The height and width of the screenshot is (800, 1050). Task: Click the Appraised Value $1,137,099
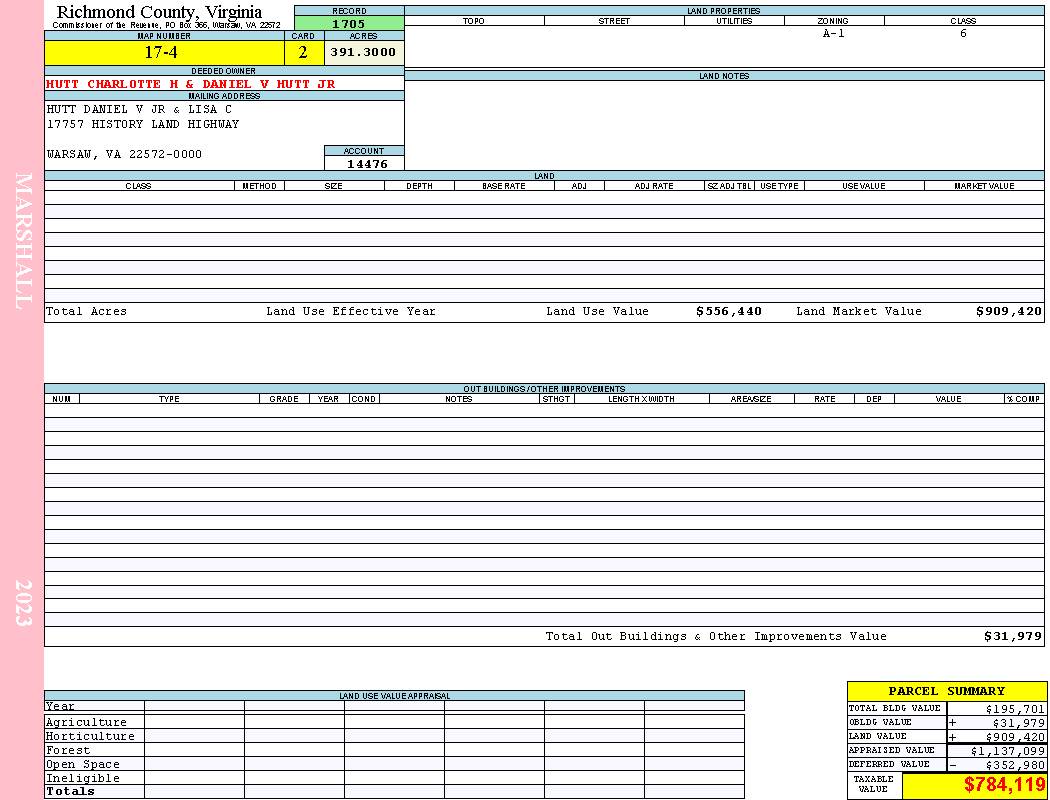click(x=1007, y=751)
